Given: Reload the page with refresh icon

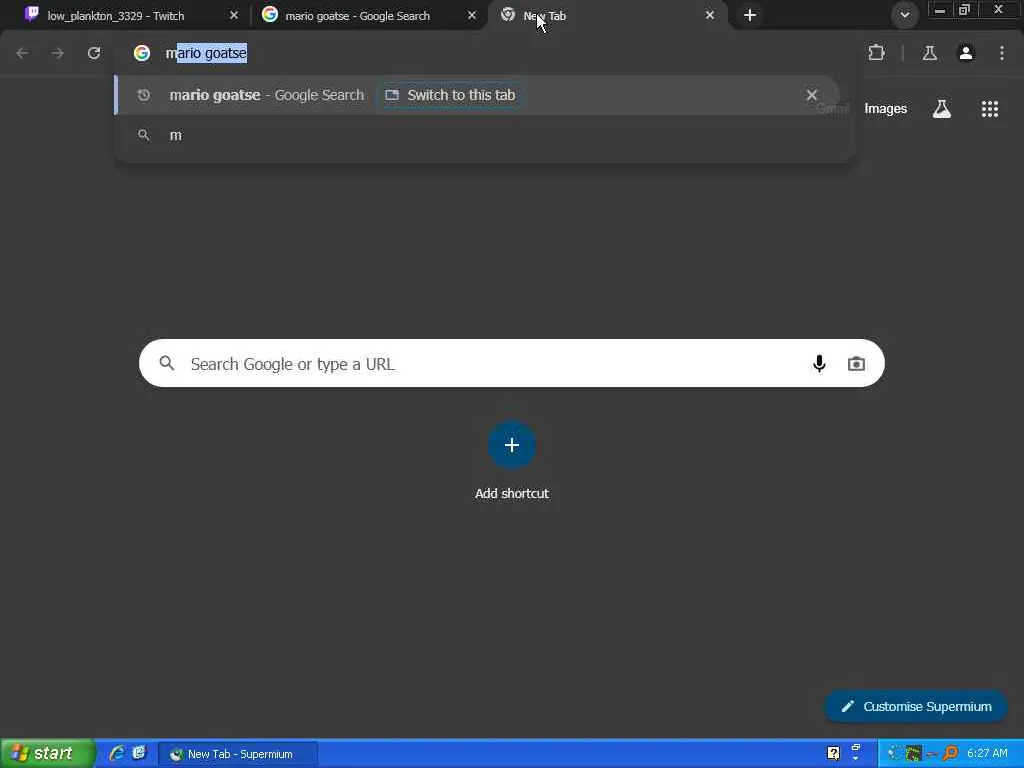Looking at the screenshot, I should point(94,53).
